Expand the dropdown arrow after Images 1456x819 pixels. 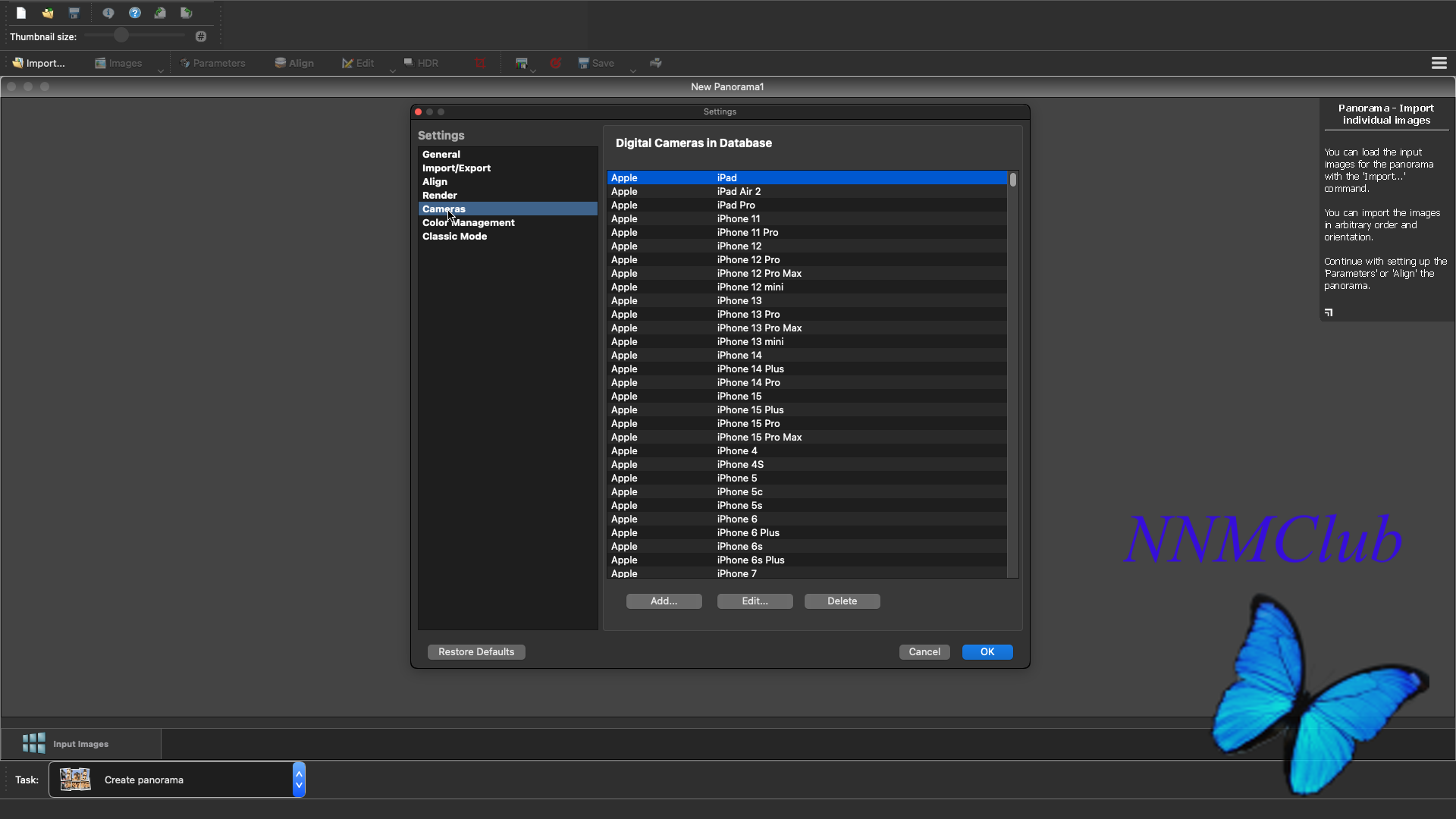click(161, 71)
